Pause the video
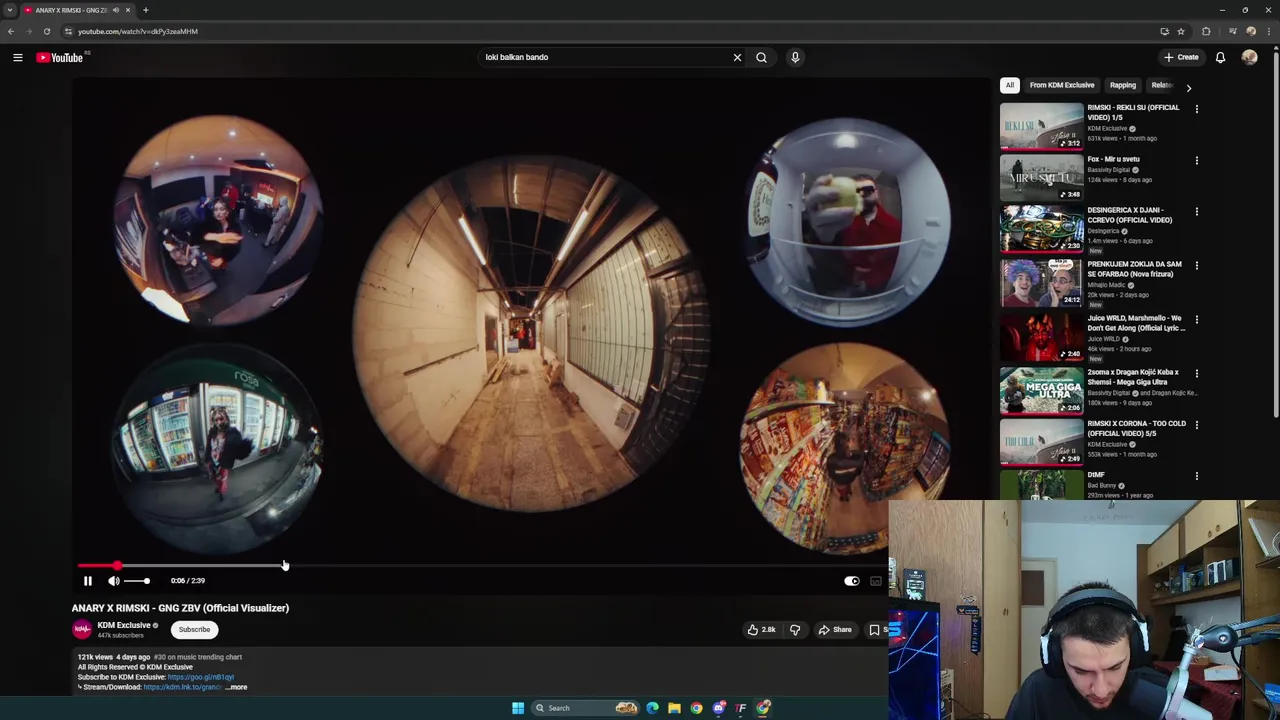 pos(87,580)
